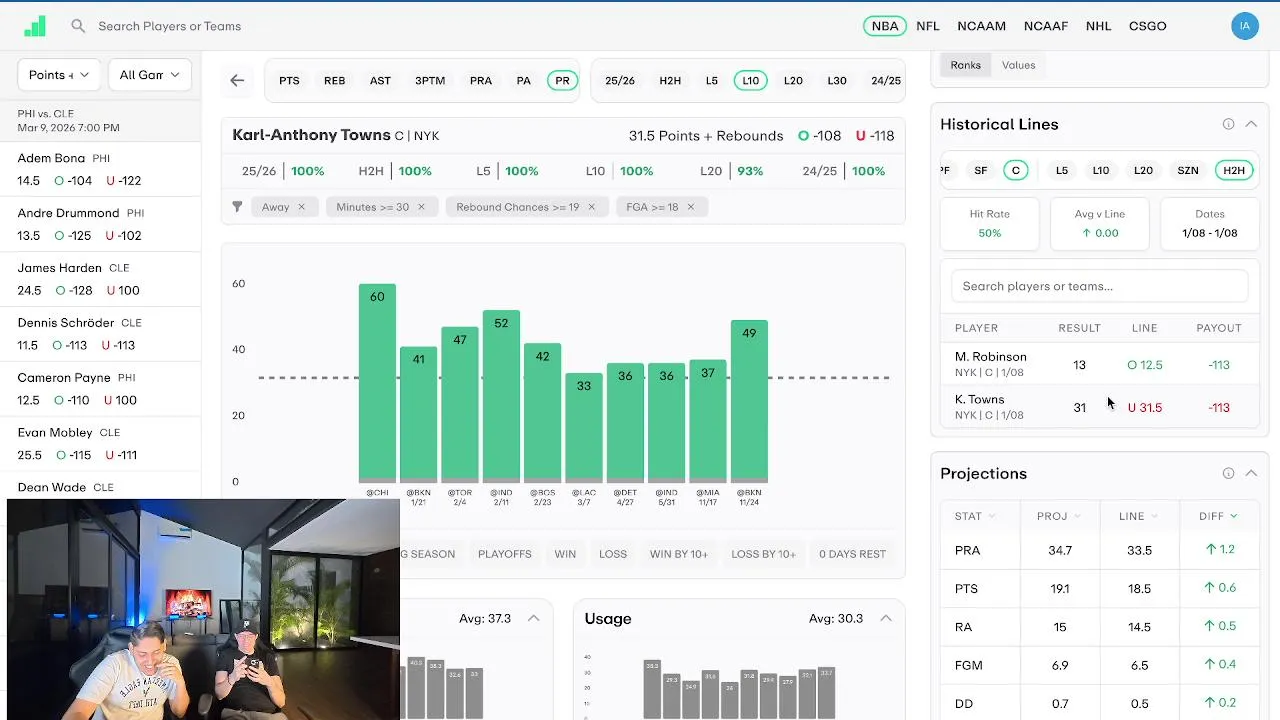Apply the WIN chart filter
Image resolution: width=1280 pixels, height=720 pixels.
point(565,554)
